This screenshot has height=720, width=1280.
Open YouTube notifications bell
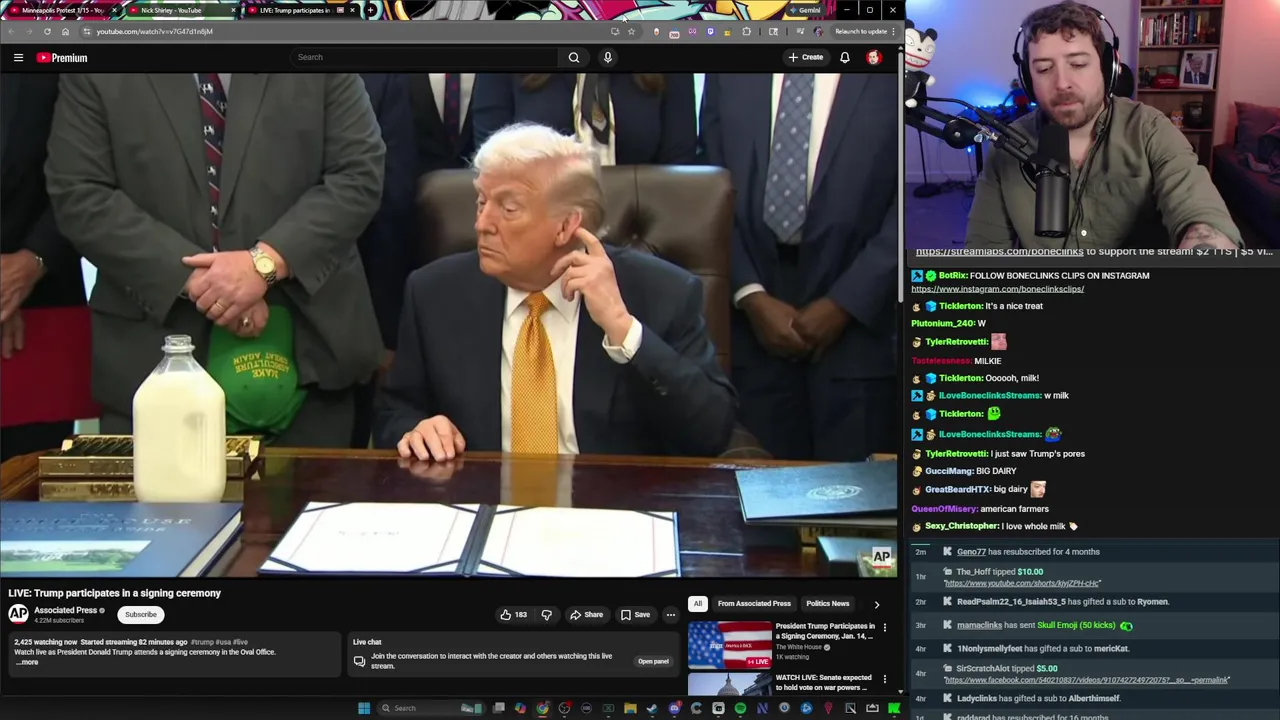[845, 57]
